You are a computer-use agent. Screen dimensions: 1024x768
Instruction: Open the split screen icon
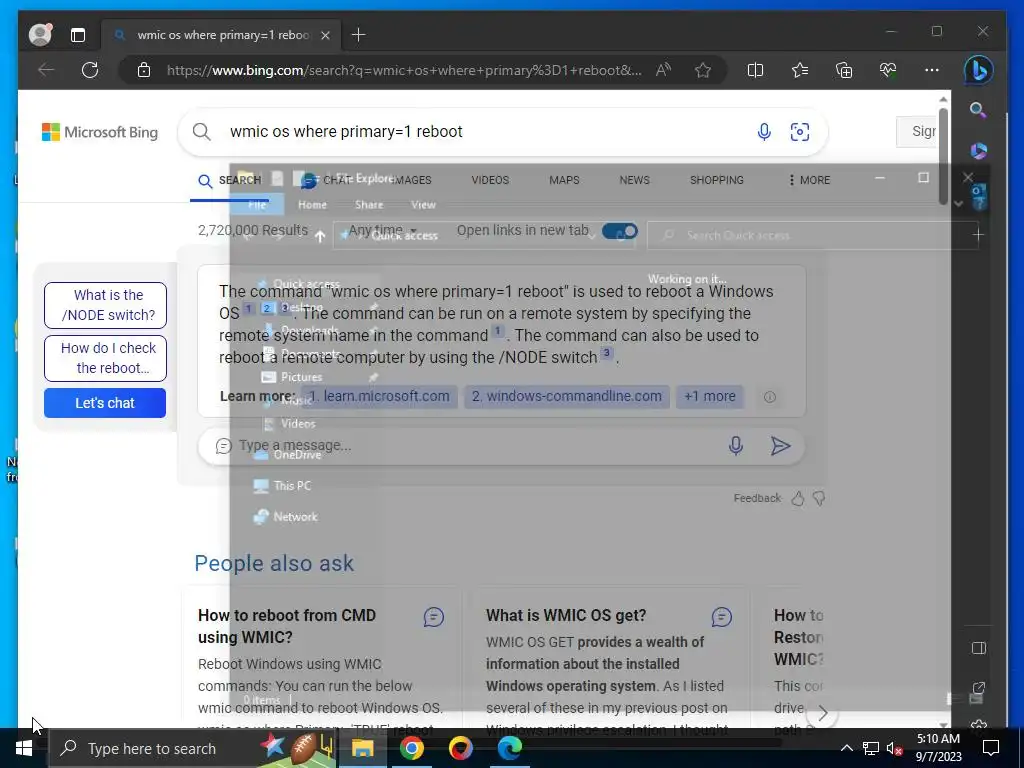click(x=755, y=70)
